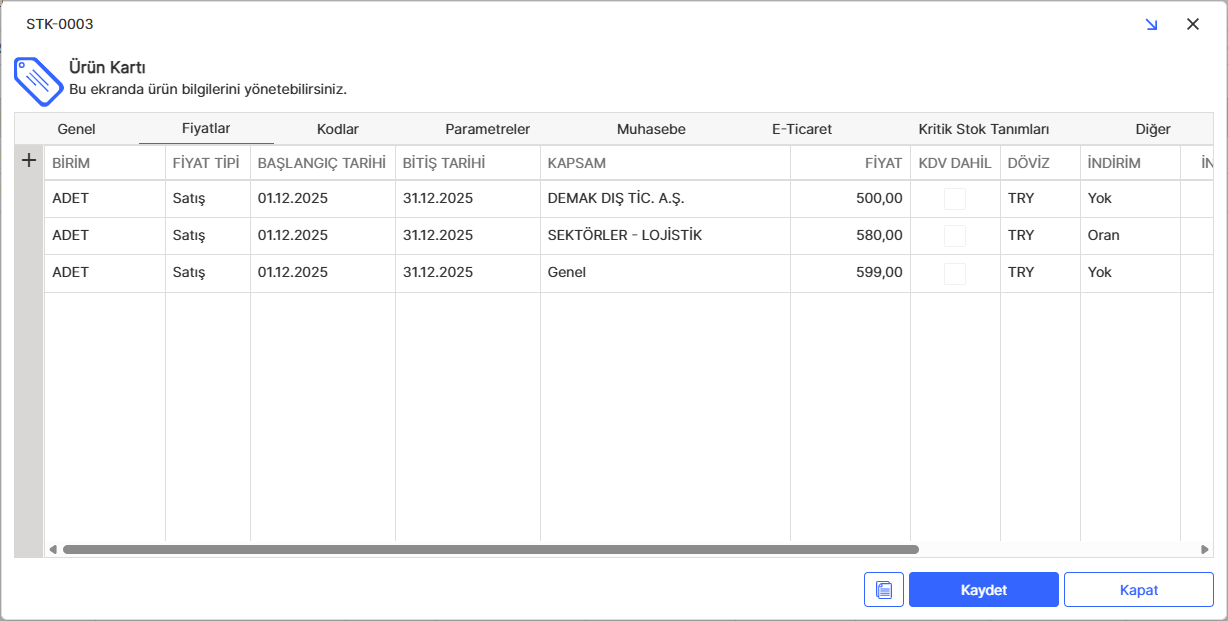
Task: Click the copy icon button beside Kaydet
Action: (x=883, y=590)
